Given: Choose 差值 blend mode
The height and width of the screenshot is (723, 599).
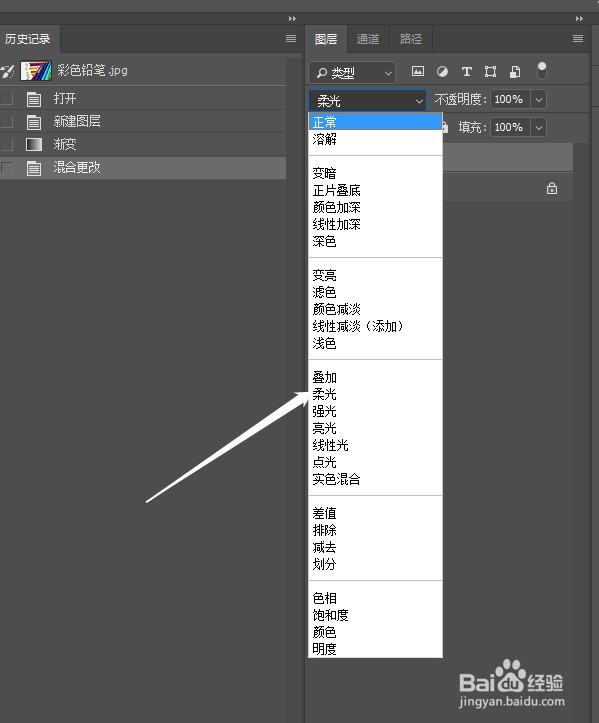Looking at the screenshot, I should pyautogui.click(x=375, y=513).
